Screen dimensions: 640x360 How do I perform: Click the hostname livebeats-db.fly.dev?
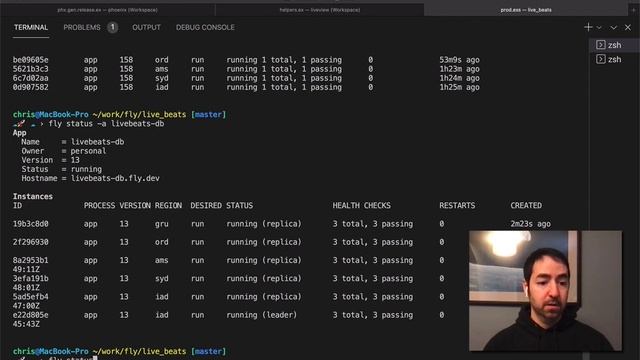pyautogui.click(x=115, y=178)
